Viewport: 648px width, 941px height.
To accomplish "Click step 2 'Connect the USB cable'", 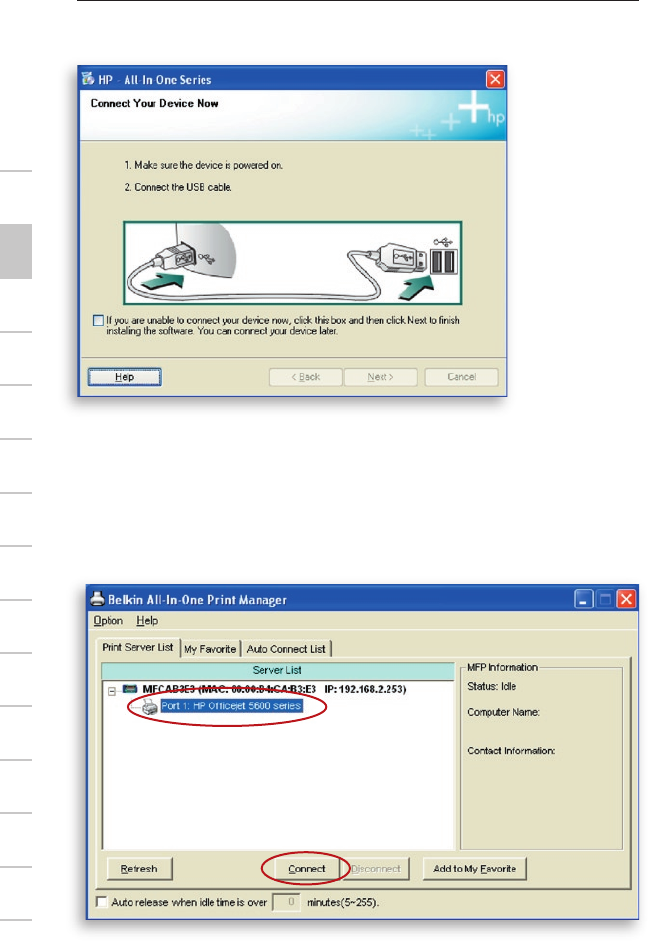I will (178, 187).
